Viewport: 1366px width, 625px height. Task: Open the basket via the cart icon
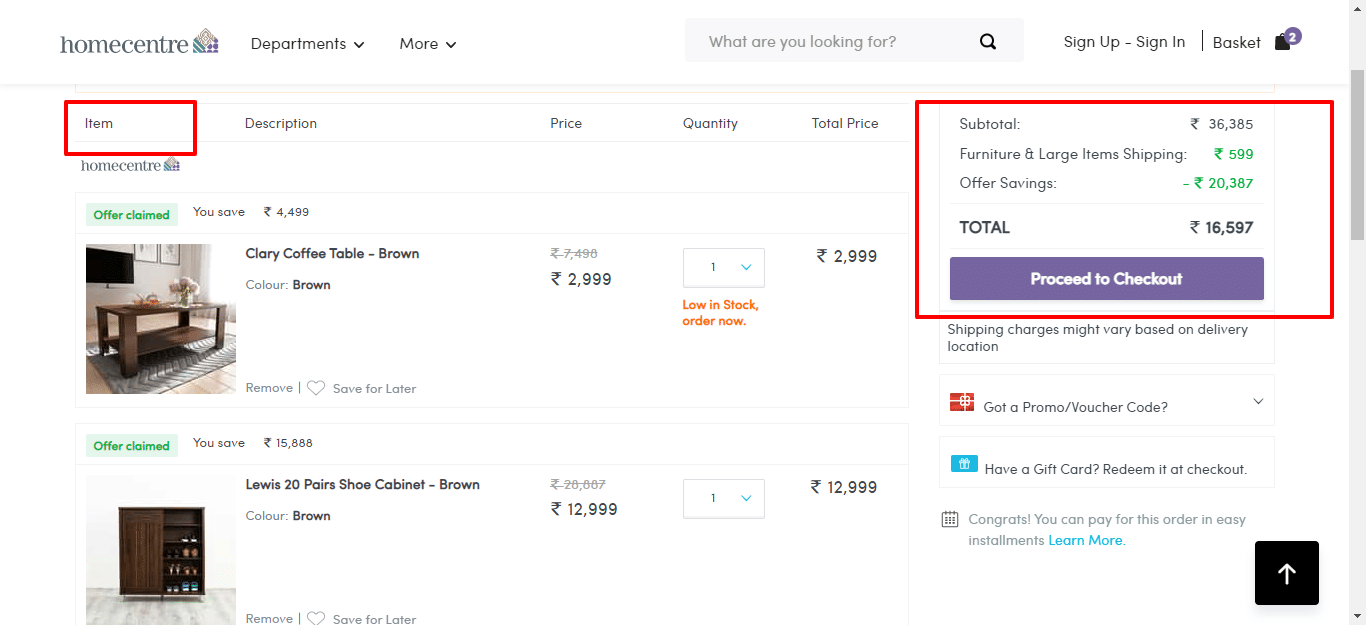coord(1284,42)
